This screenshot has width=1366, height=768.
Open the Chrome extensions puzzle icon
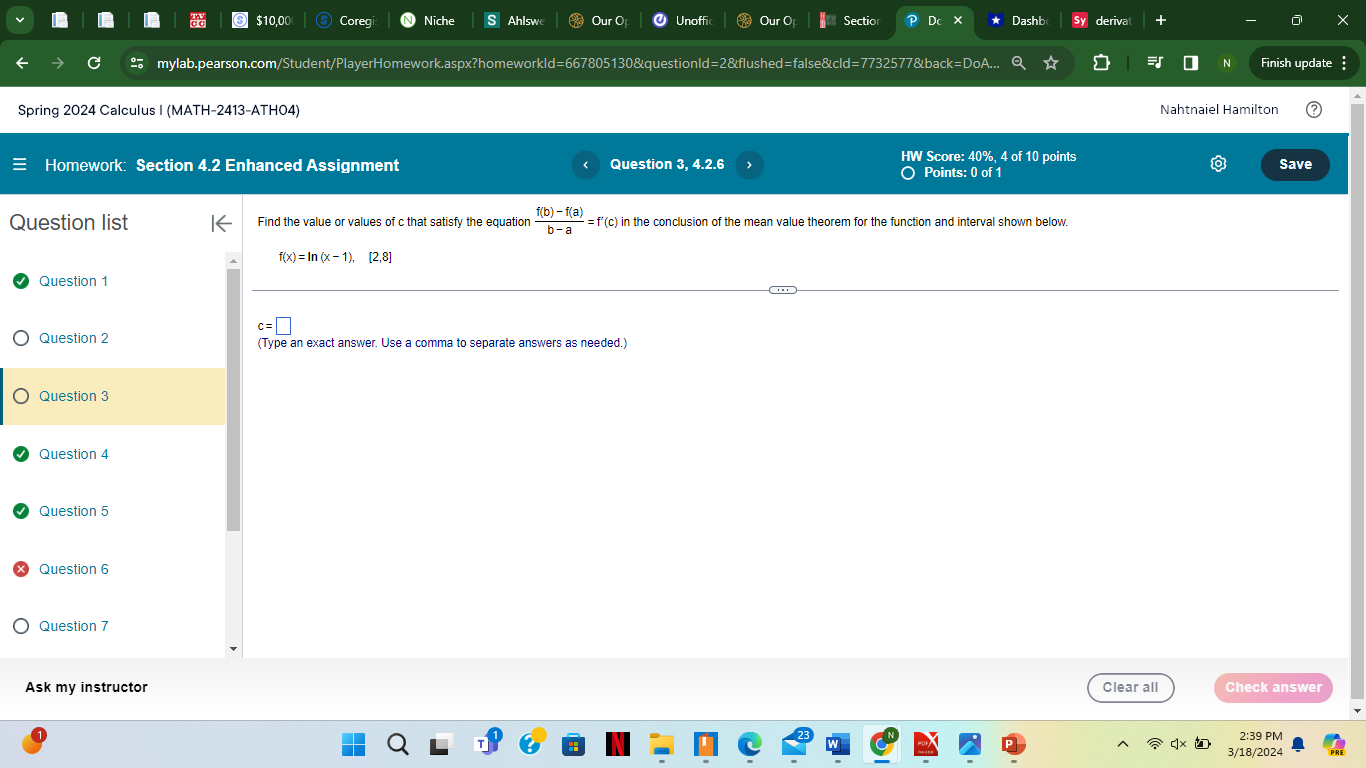(1101, 63)
